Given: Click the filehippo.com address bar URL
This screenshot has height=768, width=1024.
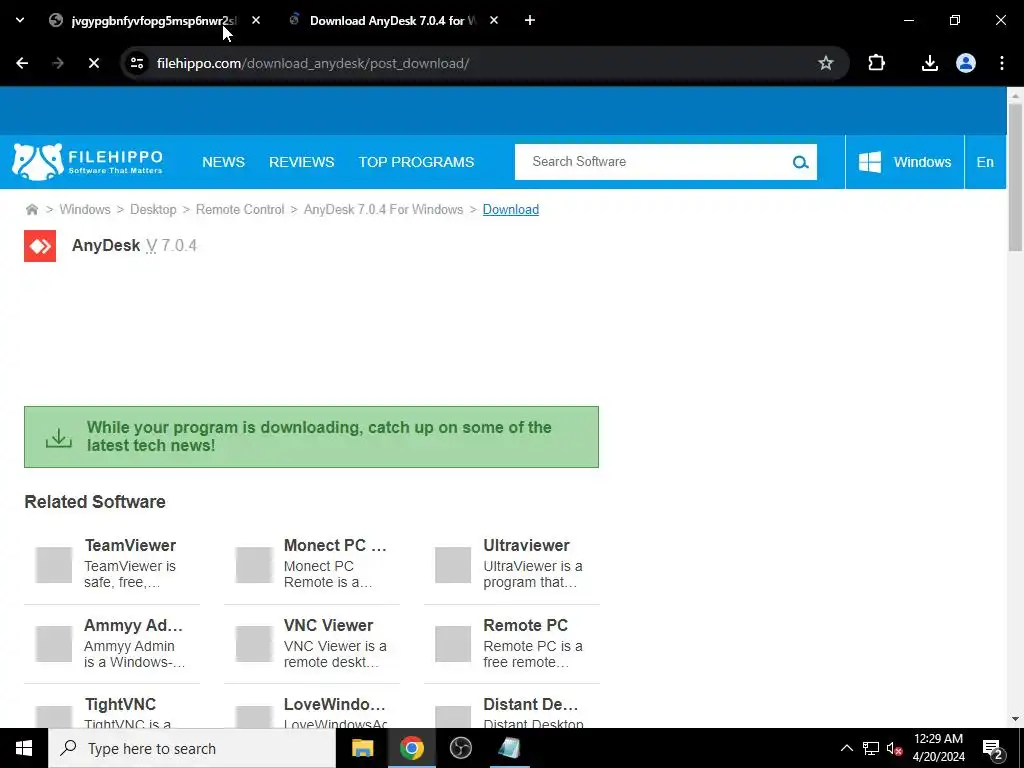Looking at the screenshot, I should click(313, 63).
